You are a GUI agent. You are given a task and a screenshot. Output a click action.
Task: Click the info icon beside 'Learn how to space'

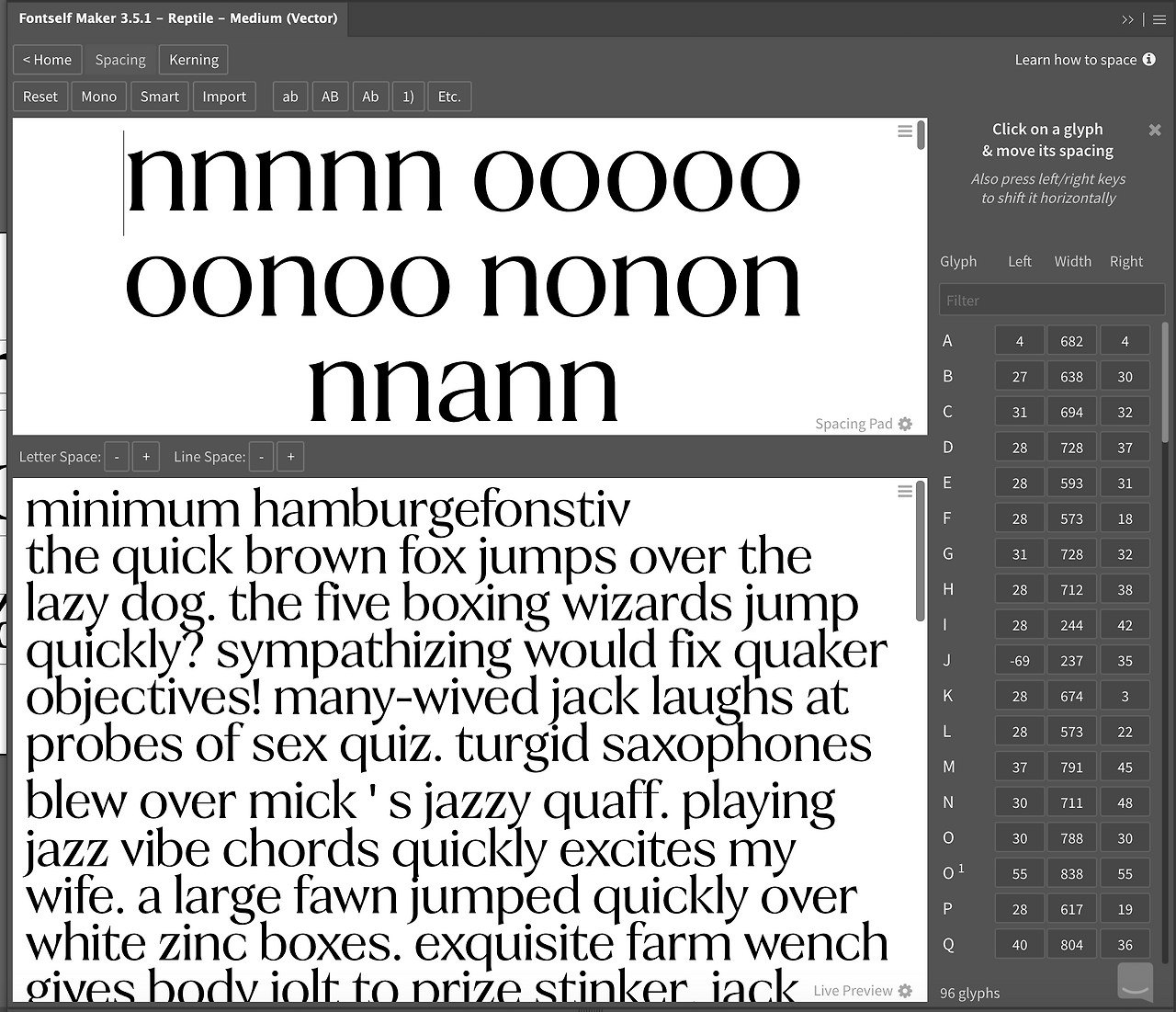click(1148, 59)
